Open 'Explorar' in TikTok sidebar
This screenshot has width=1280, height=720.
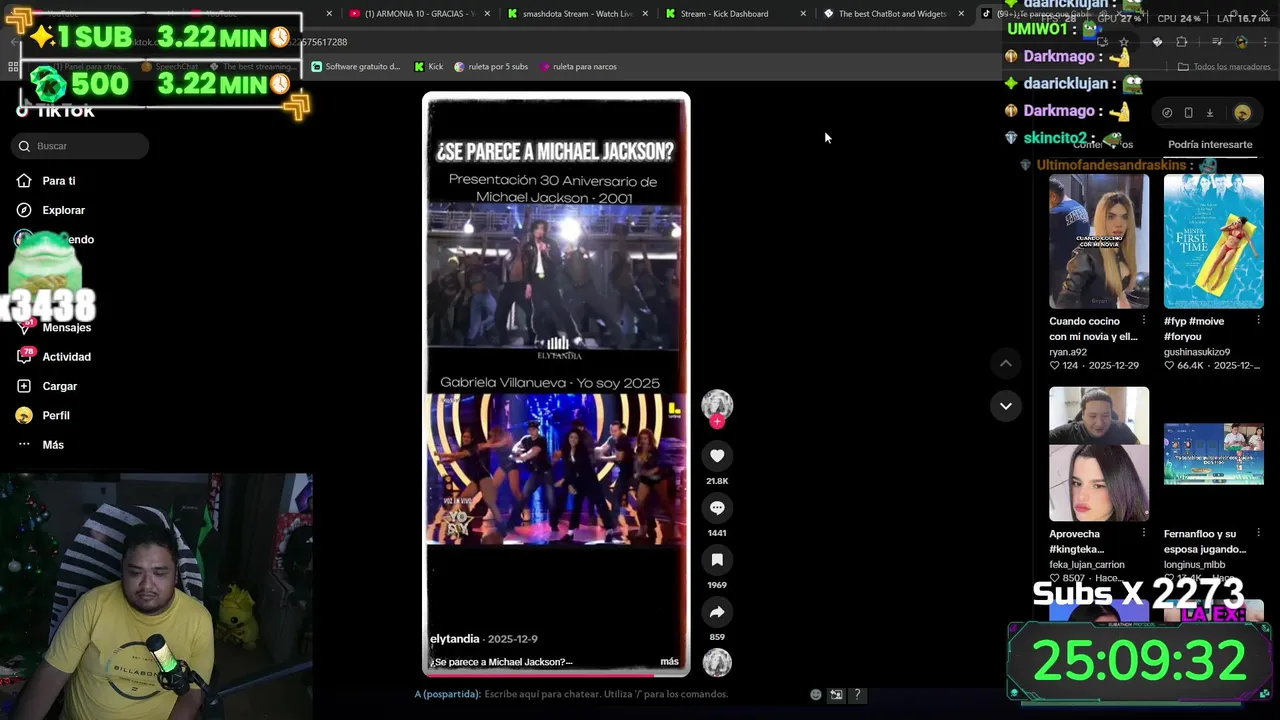64,210
